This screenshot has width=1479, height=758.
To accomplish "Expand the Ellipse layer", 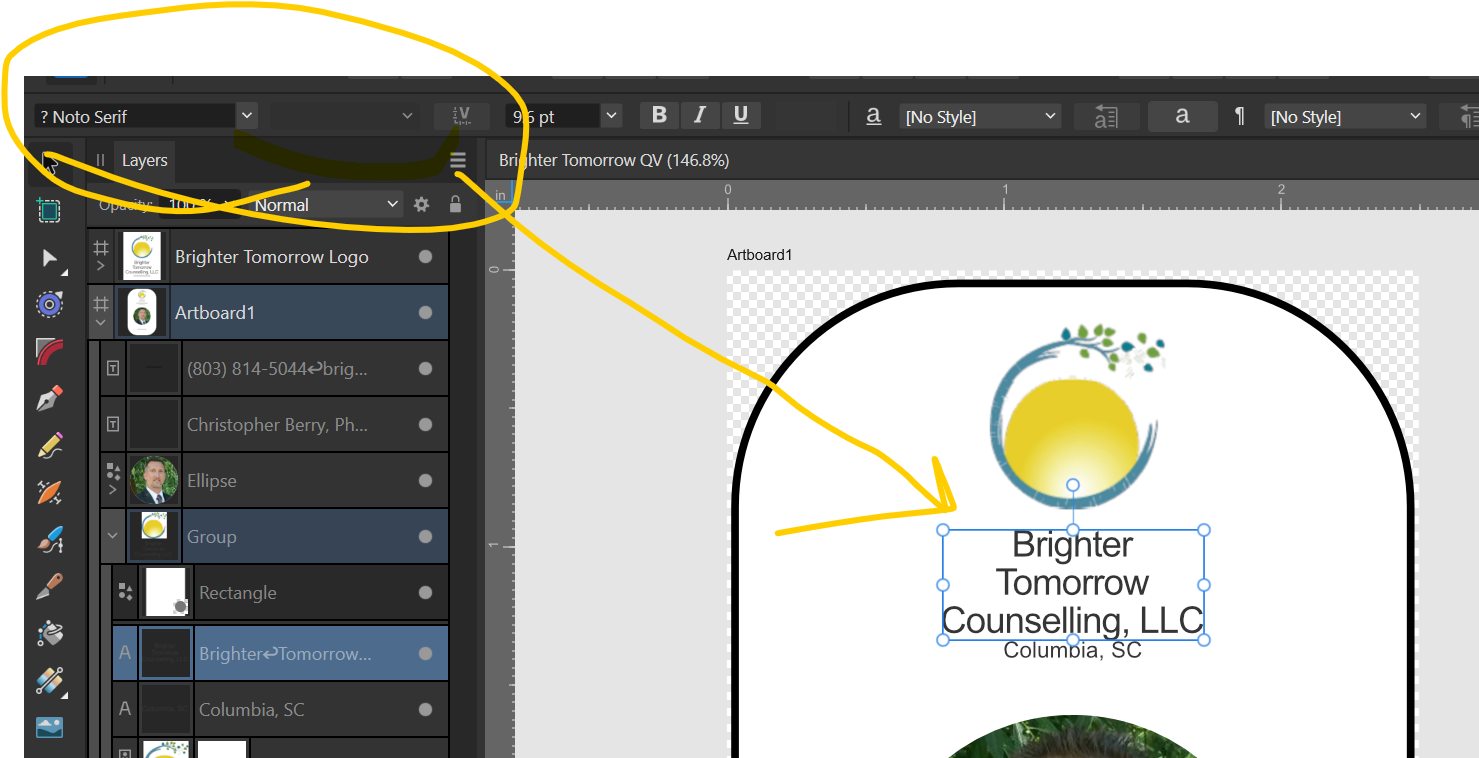I will point(112,490).
